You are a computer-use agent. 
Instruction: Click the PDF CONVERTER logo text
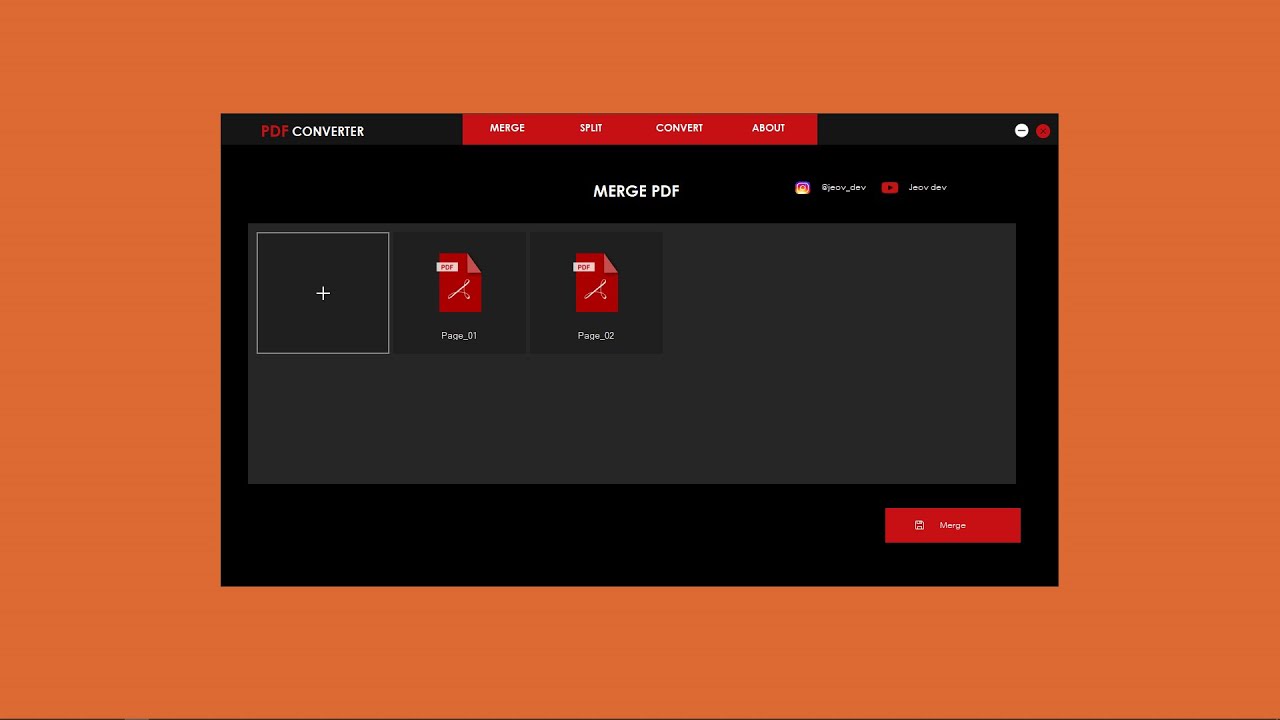[x=312, y=131]
